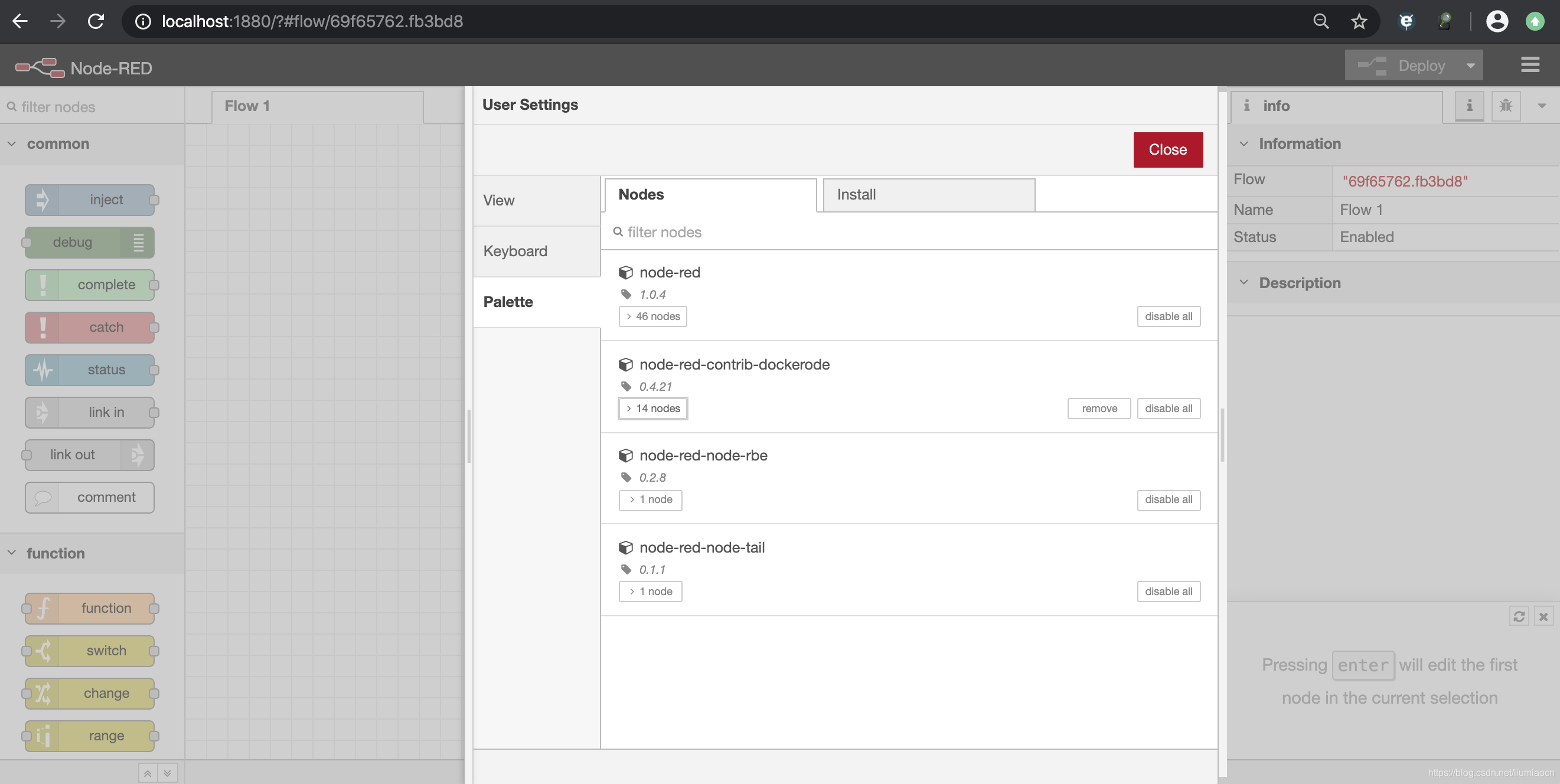Image resolution: width=1560 pixels, height=784 pixels.
Task: Switch to the View settings tab
Action: pos(537,200)
